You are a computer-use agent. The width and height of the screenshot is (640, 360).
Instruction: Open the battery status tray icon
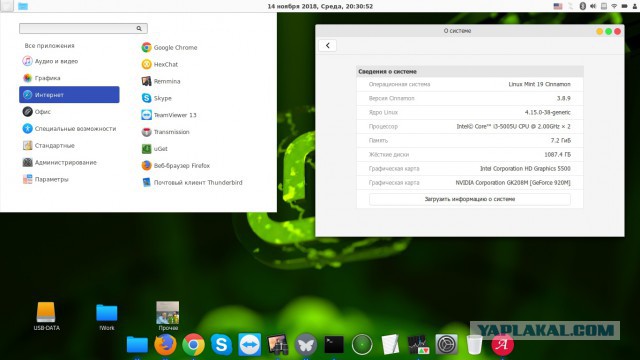624,6
